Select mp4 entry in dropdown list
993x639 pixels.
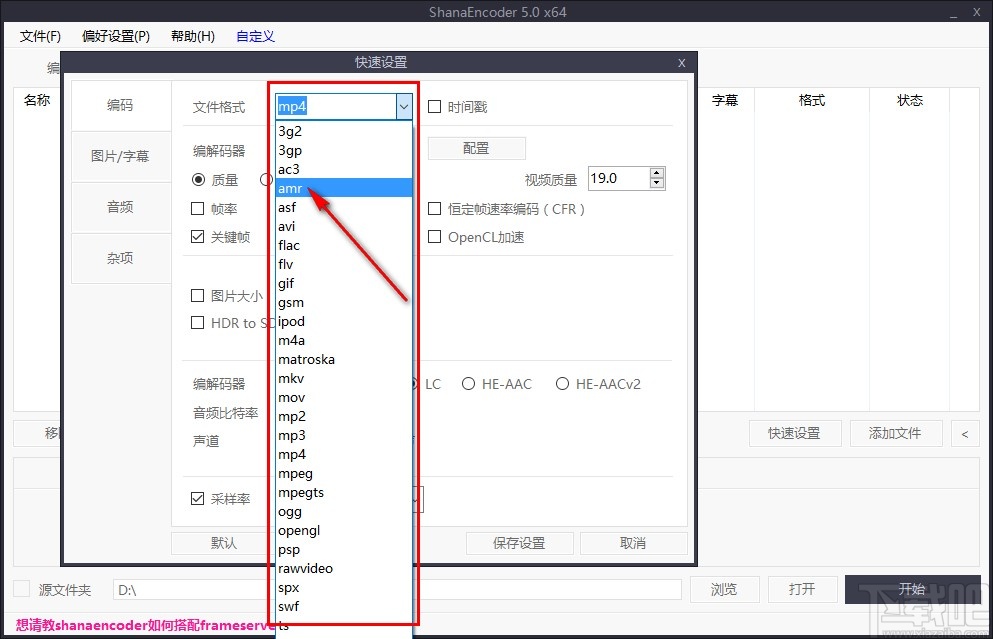point(344,454)
